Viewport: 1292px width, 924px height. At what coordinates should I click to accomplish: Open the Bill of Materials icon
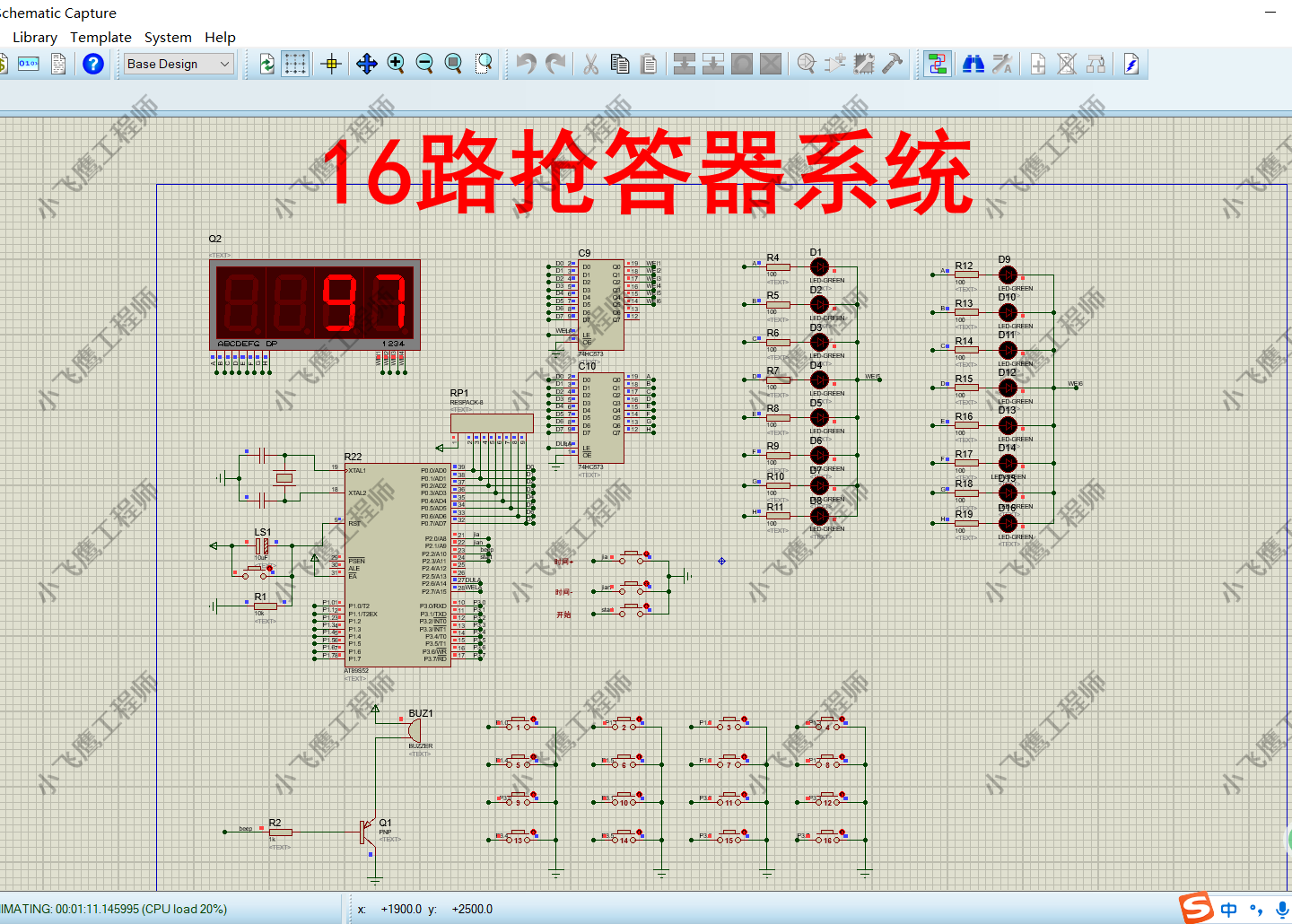click(x=3, y=64)
